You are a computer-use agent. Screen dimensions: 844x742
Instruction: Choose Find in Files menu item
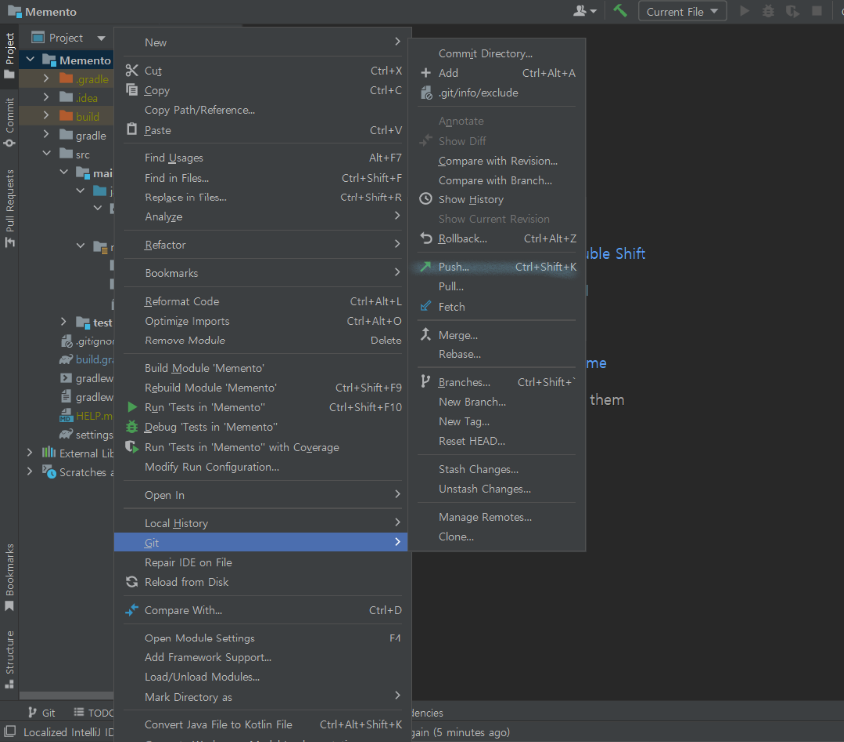(263, 178)
